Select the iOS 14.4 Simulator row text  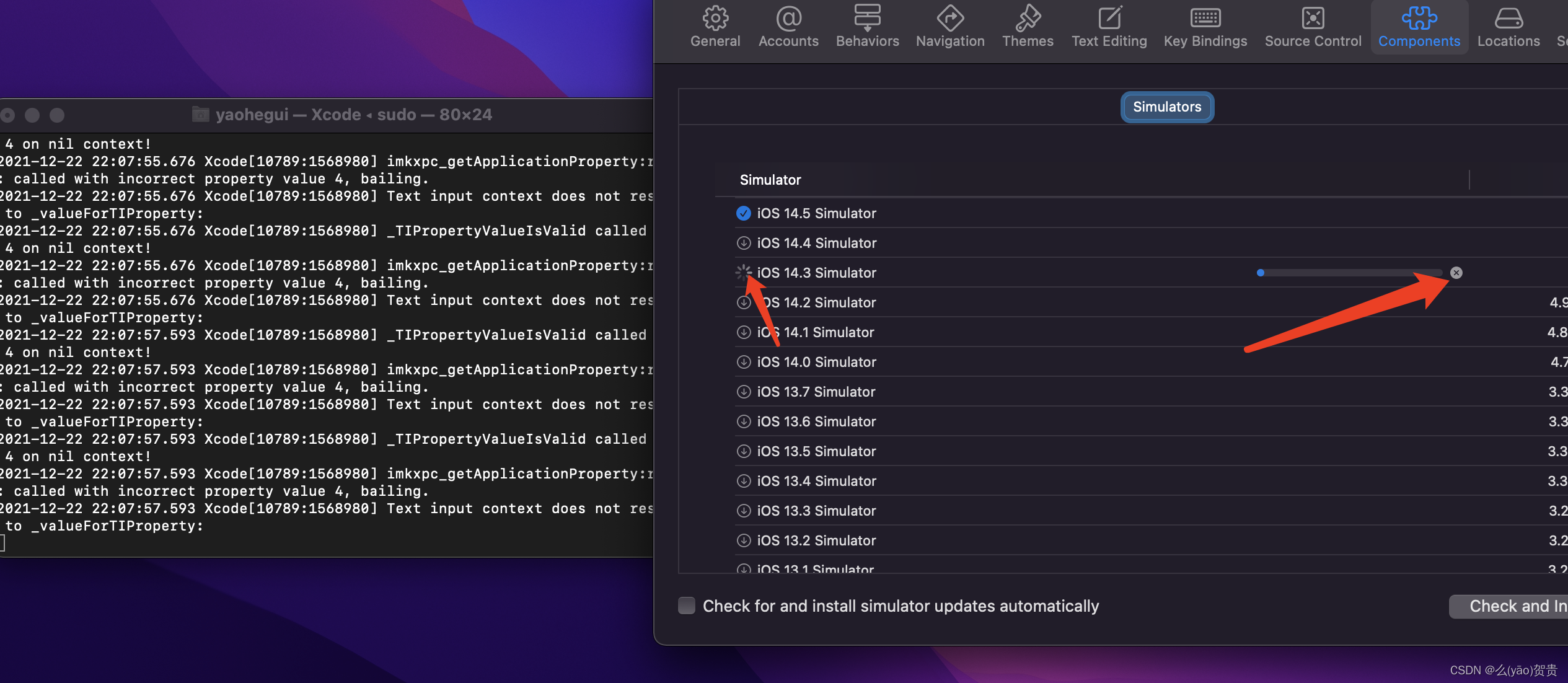(x=817, y=243)
